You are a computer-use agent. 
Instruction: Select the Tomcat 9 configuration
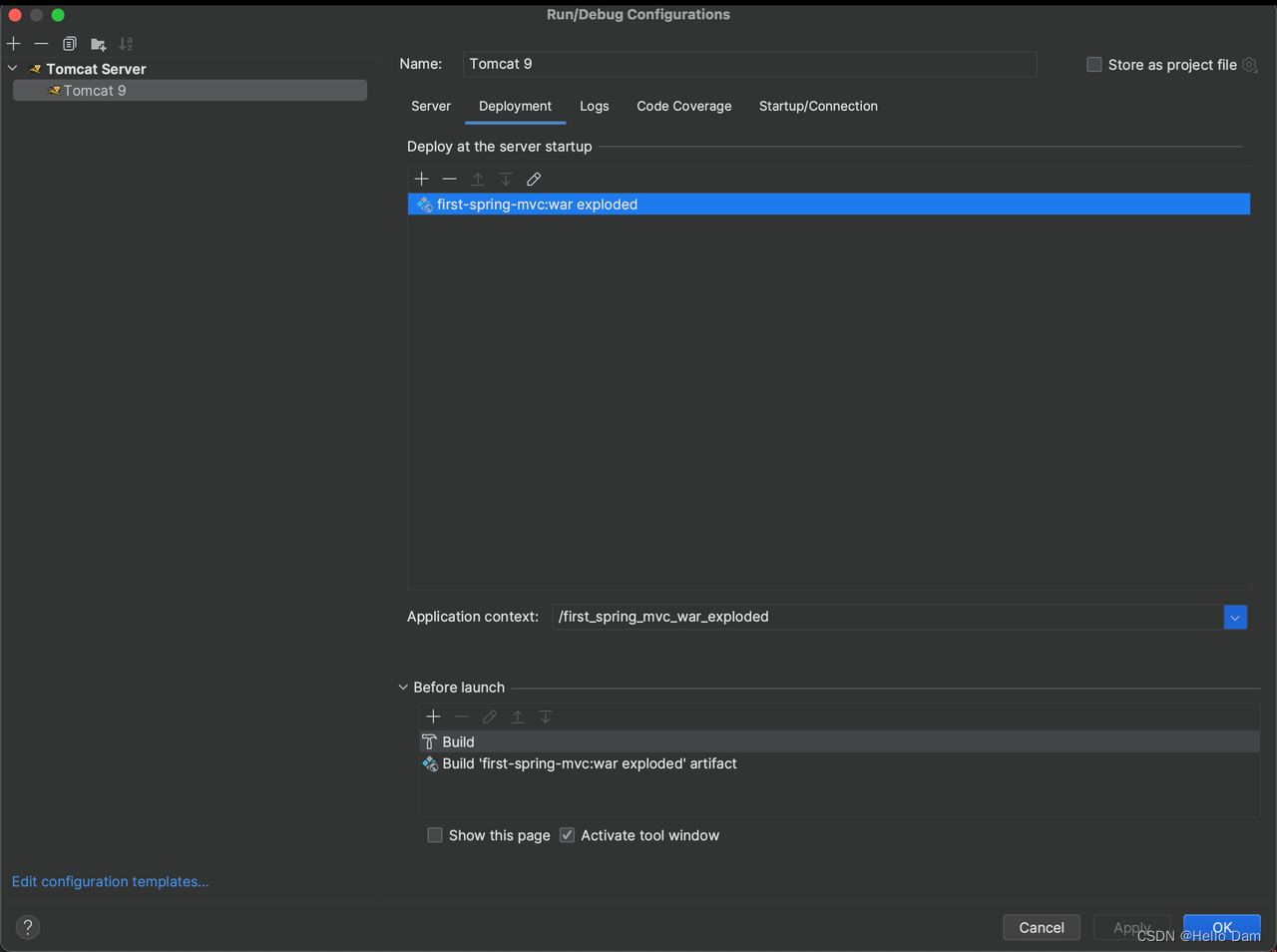click(x=190, y=90)
